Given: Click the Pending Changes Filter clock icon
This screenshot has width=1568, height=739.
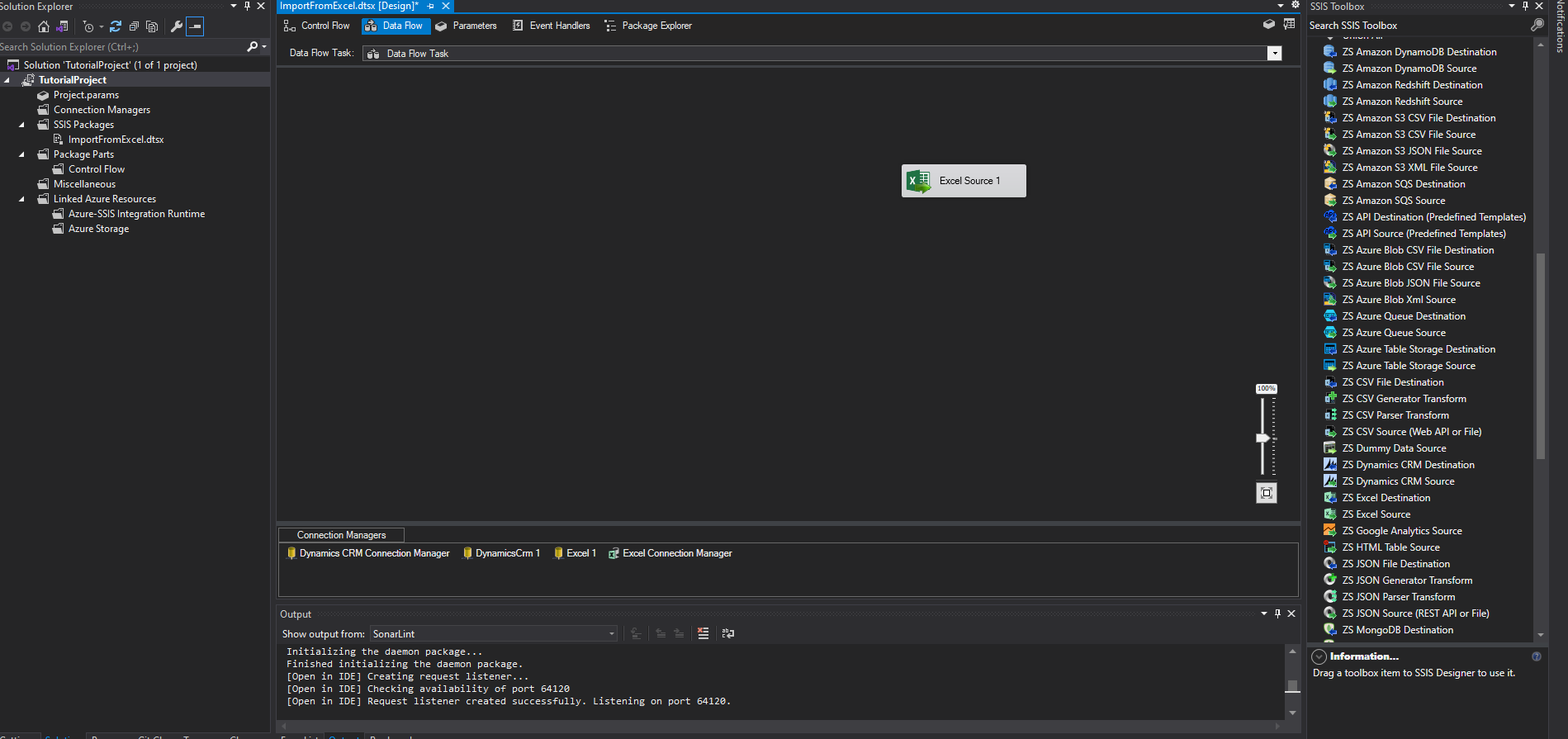Looking at the screenshot, I should point(88,26).
